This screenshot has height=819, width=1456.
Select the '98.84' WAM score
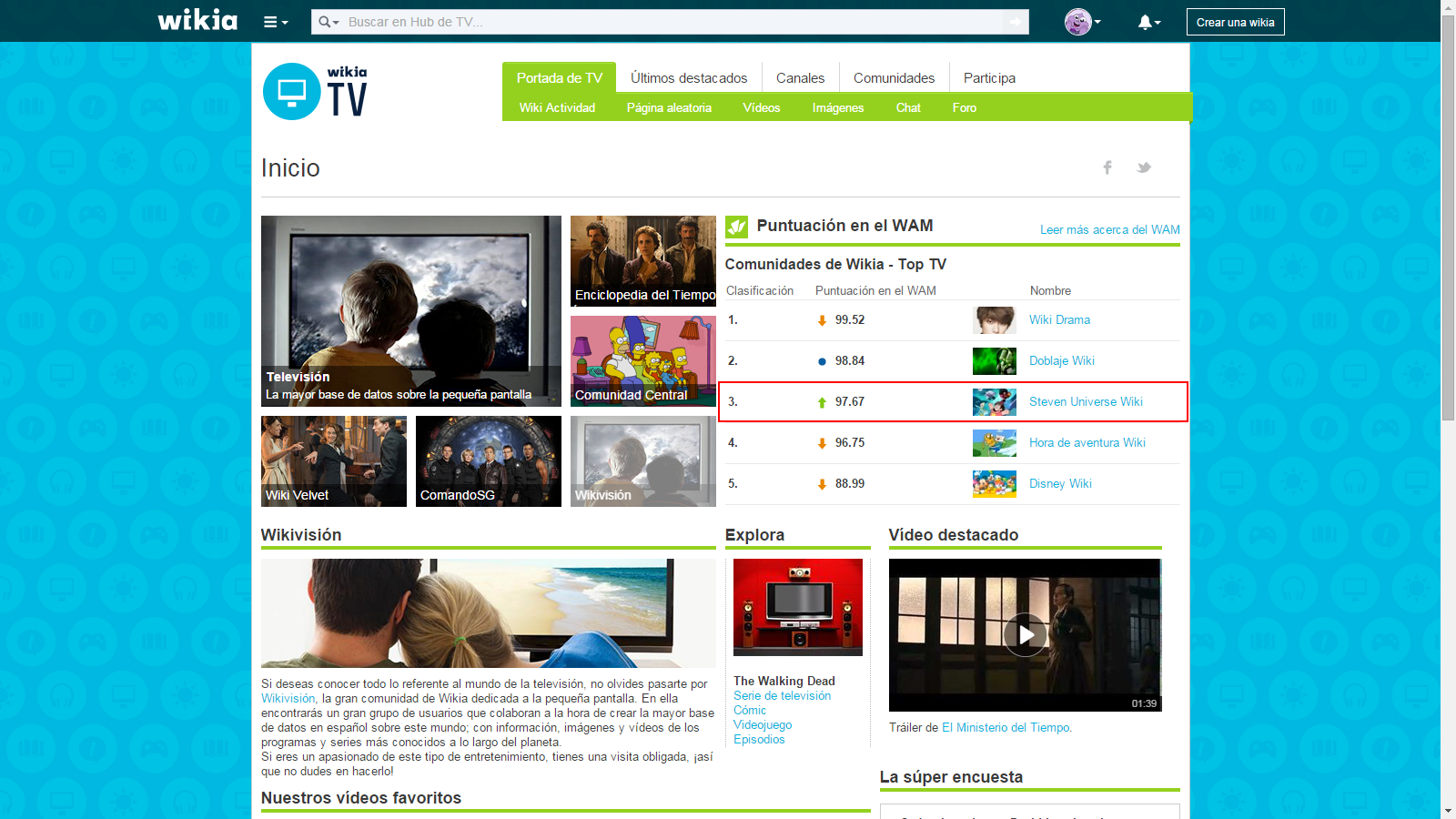point(850,361)
